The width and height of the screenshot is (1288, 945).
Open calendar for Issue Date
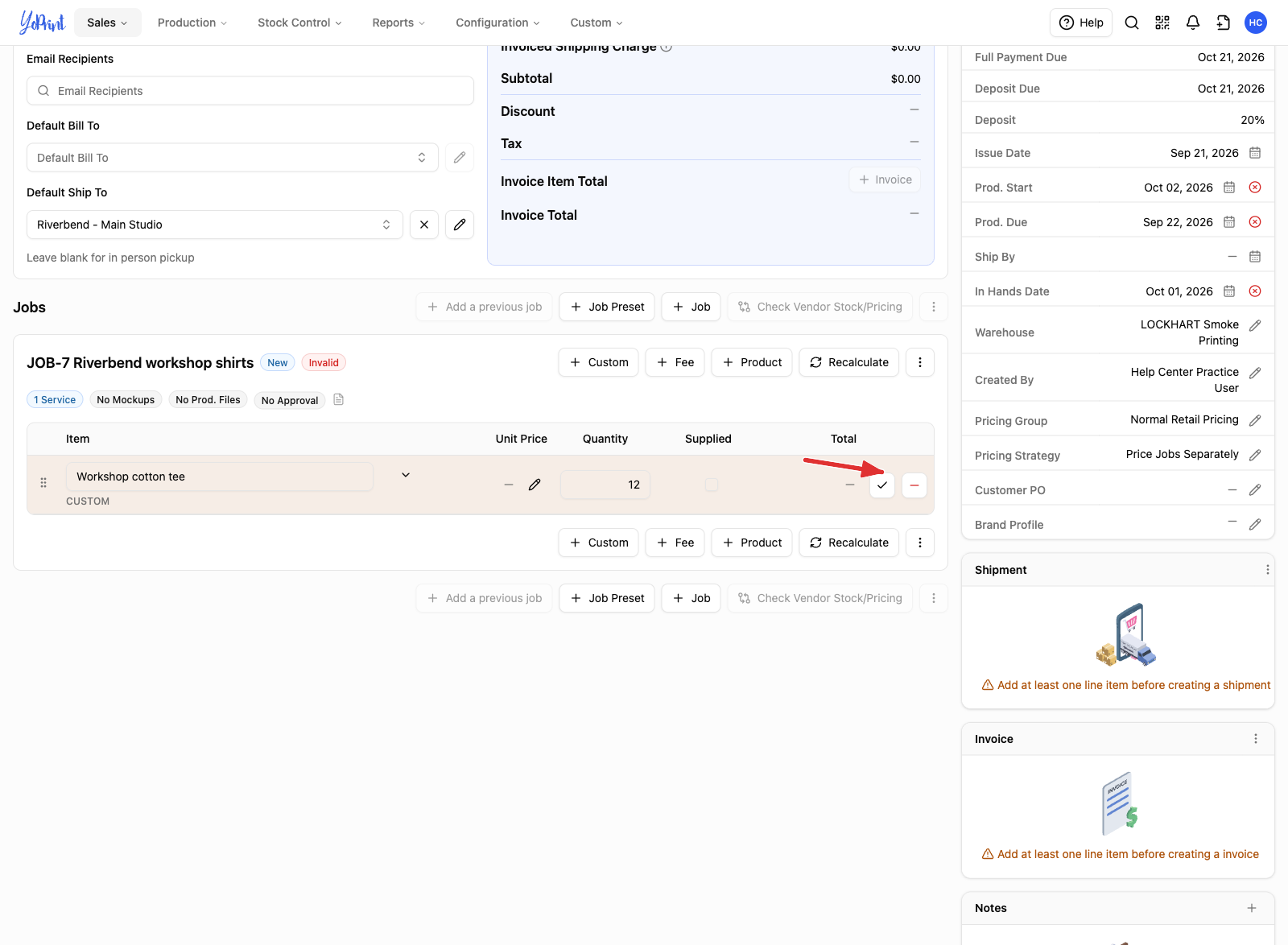[x=1255, y=153]
